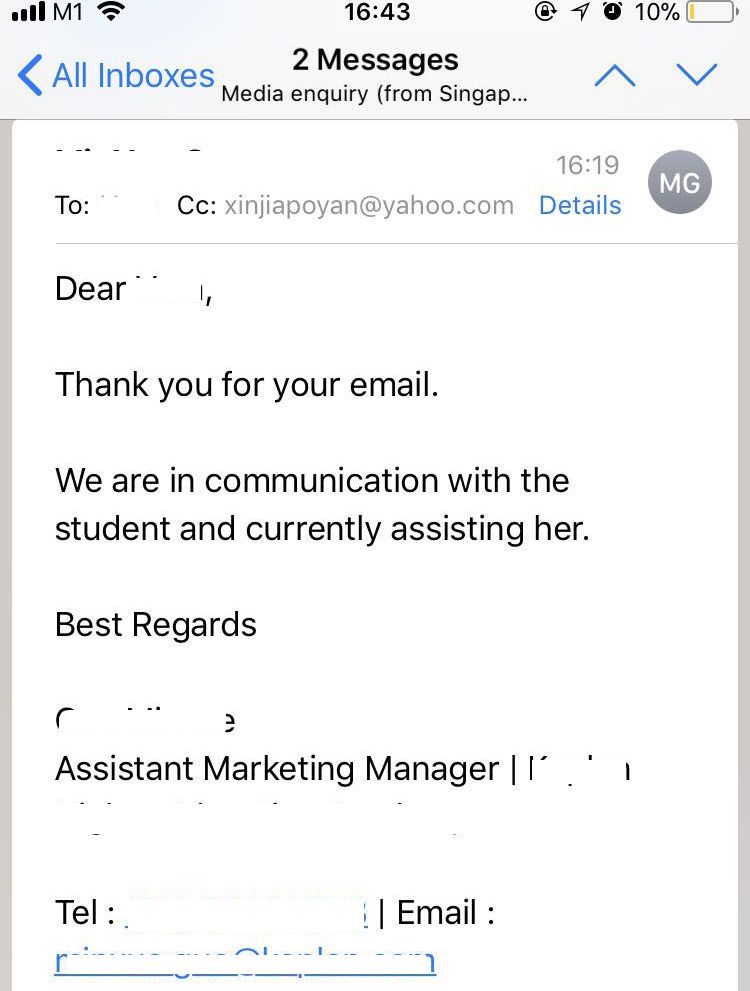
Task: Tap the M1 carrier label
Action: pyautogui.click(x=67, y=13)
